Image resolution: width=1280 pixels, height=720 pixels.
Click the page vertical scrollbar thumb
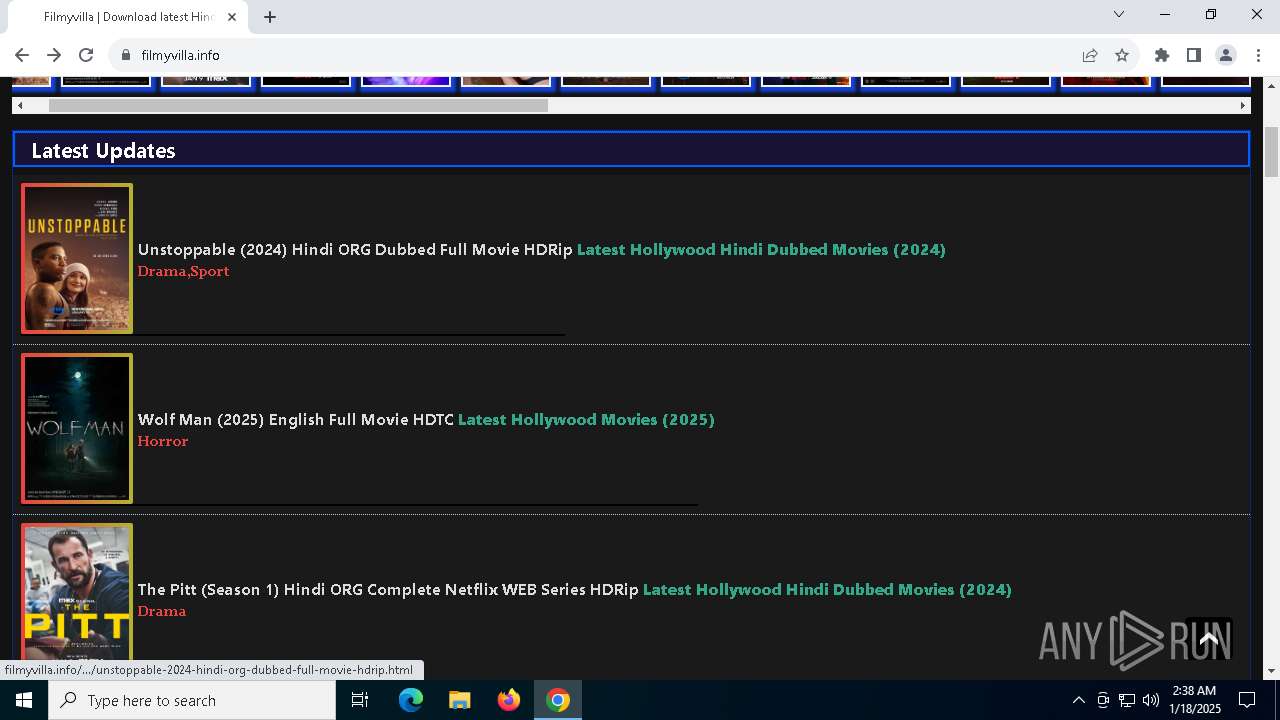pyautogui.click(x=1271, y=153)
